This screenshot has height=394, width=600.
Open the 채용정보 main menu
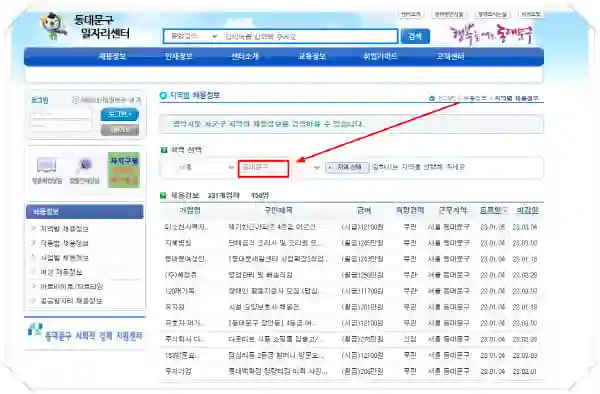coord(112,56)
